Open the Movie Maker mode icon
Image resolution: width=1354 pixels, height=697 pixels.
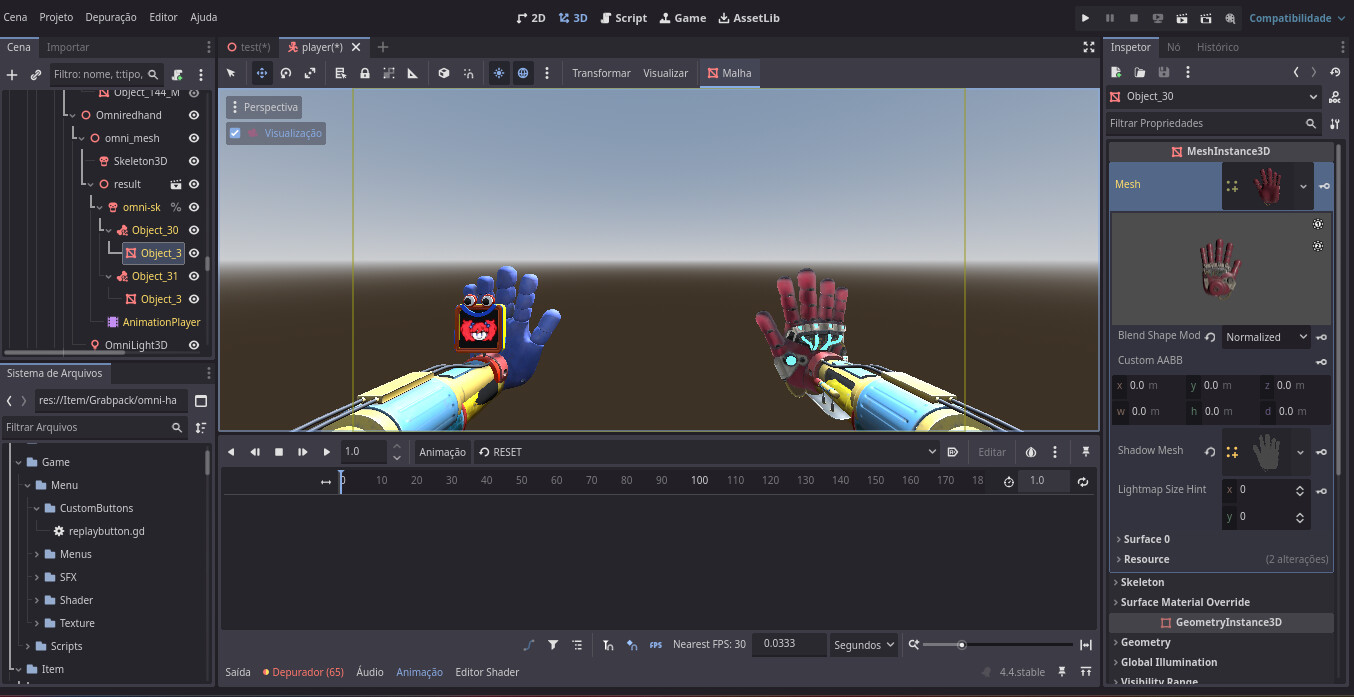coord(1230,18)
